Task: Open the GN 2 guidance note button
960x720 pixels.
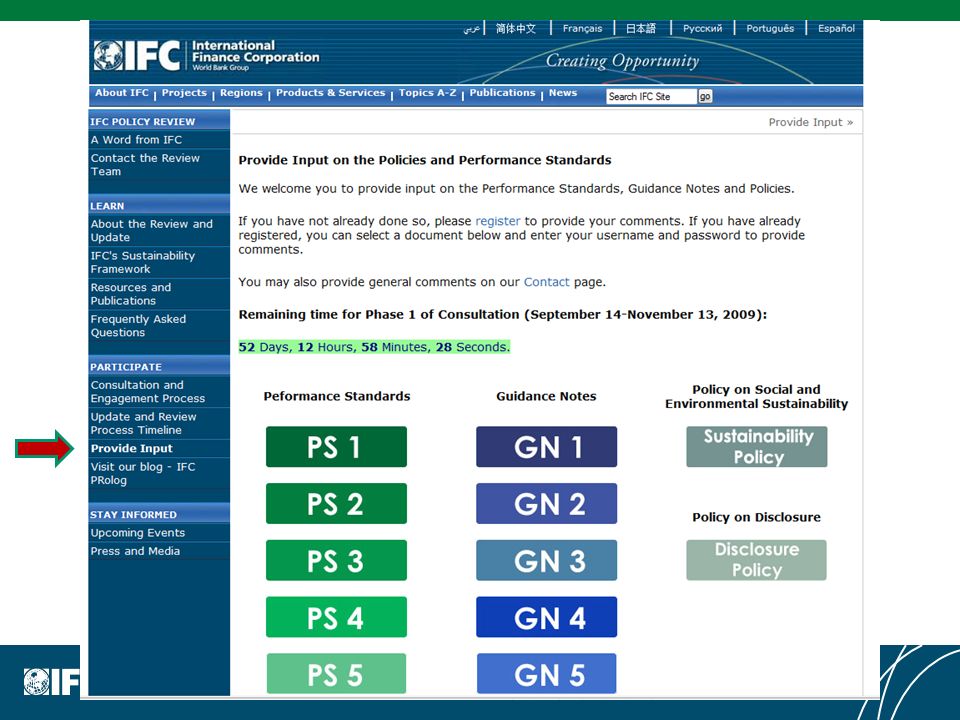Action: click(x=547, y=503)
